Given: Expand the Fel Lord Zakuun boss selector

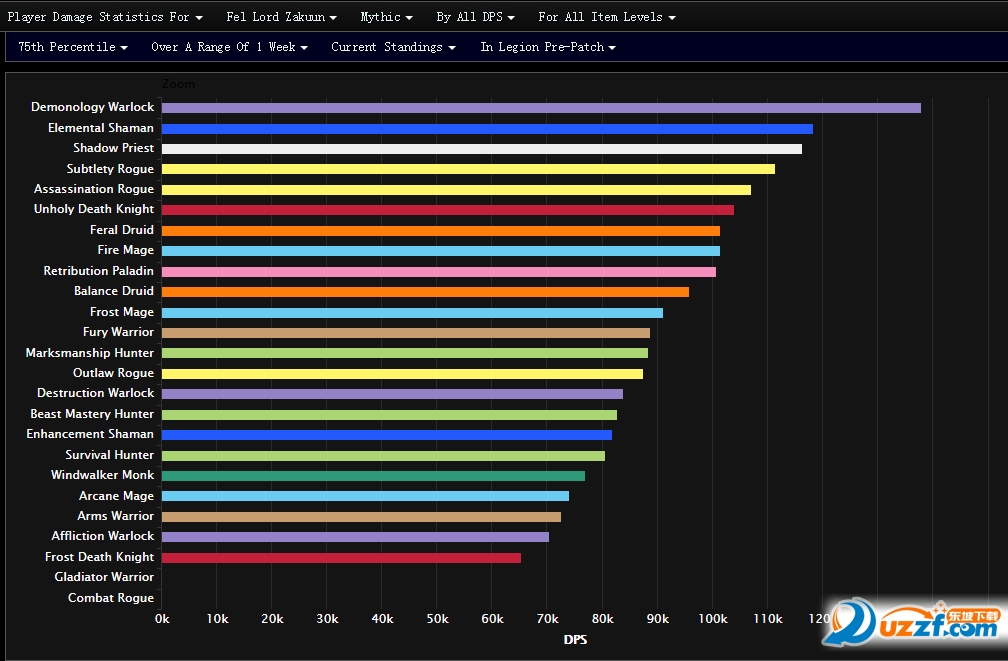Looking at the screenshot, I should click(x=282, y=17).
